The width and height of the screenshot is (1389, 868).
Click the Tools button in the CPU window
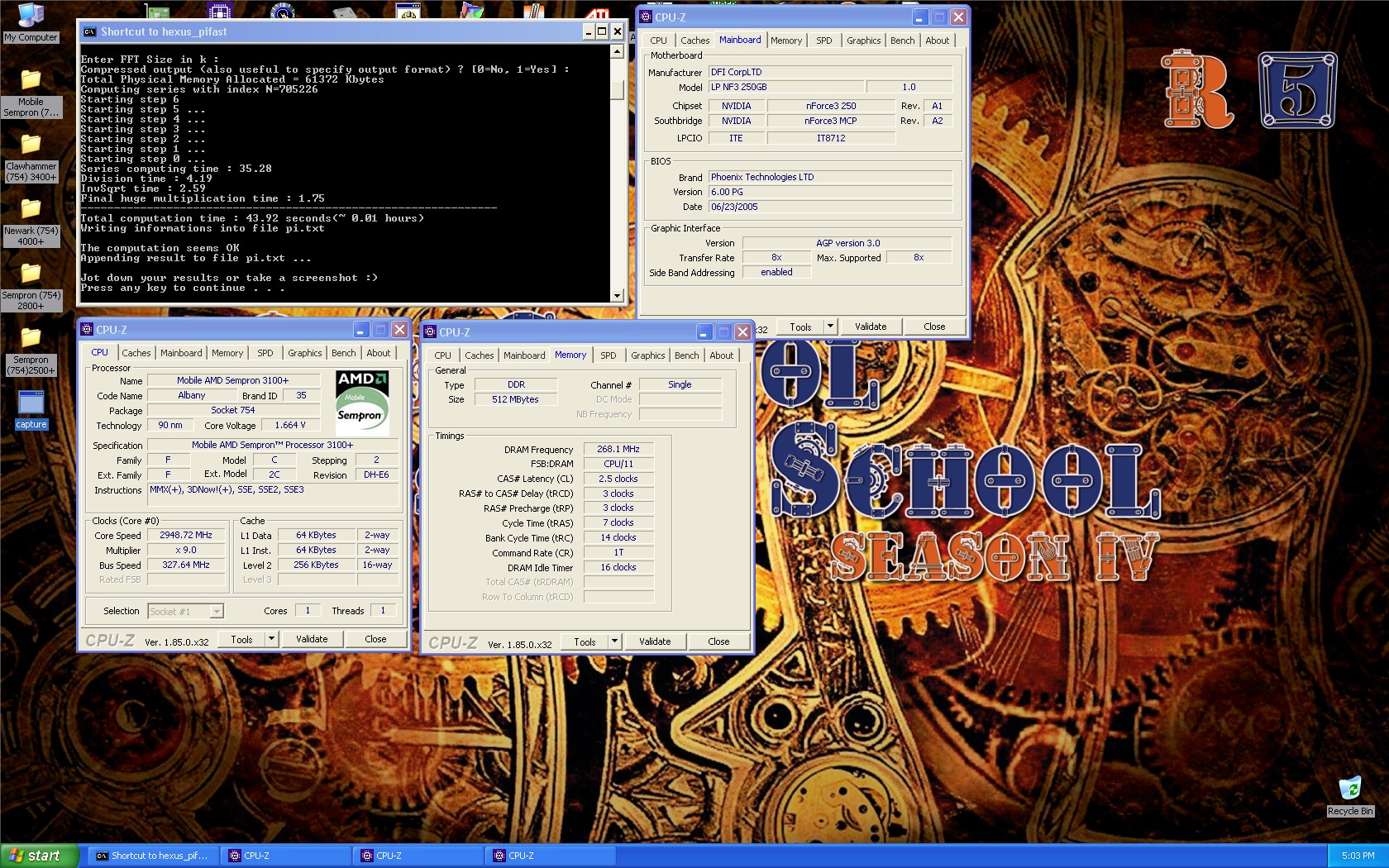(241, 639)
